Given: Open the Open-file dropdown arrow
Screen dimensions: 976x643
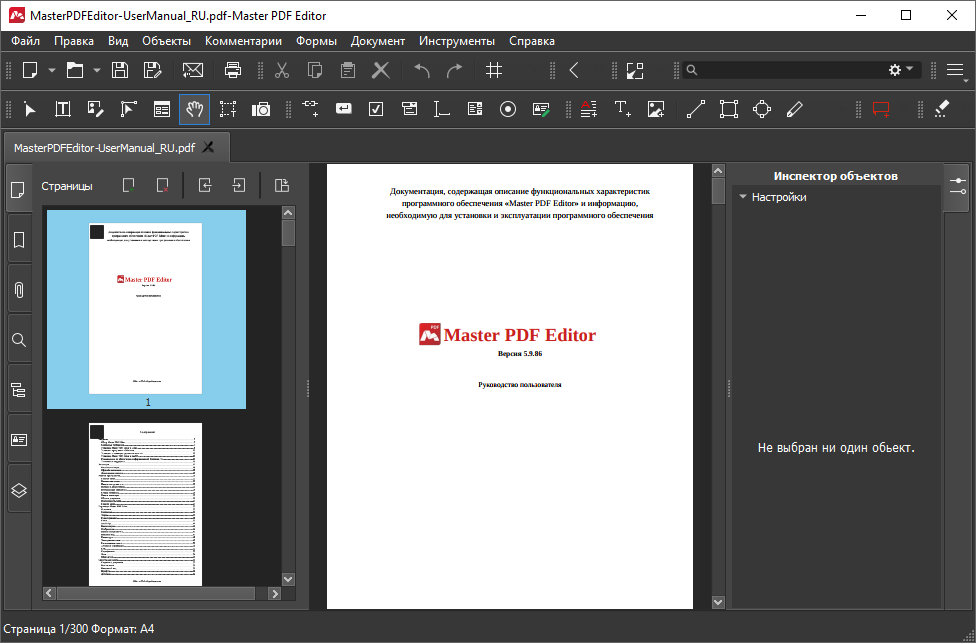Looking at the screenshot, I should coord(96,70).
